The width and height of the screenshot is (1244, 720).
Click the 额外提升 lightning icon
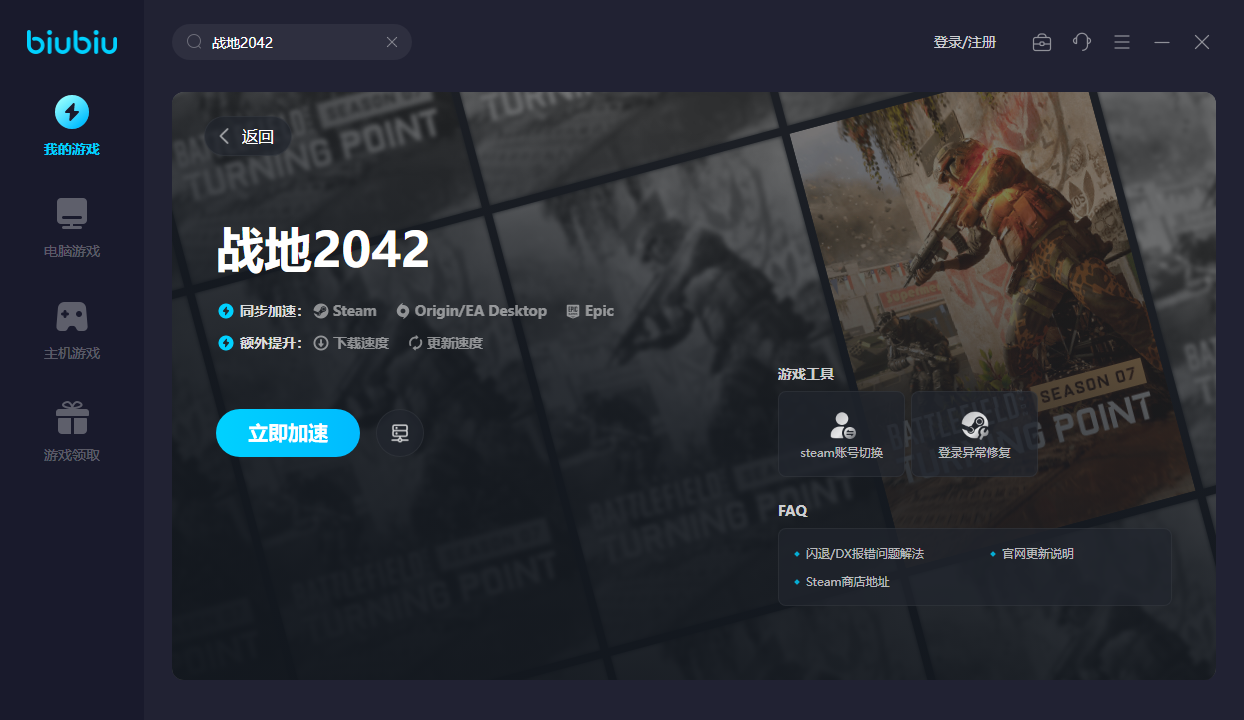coord(226,343)
